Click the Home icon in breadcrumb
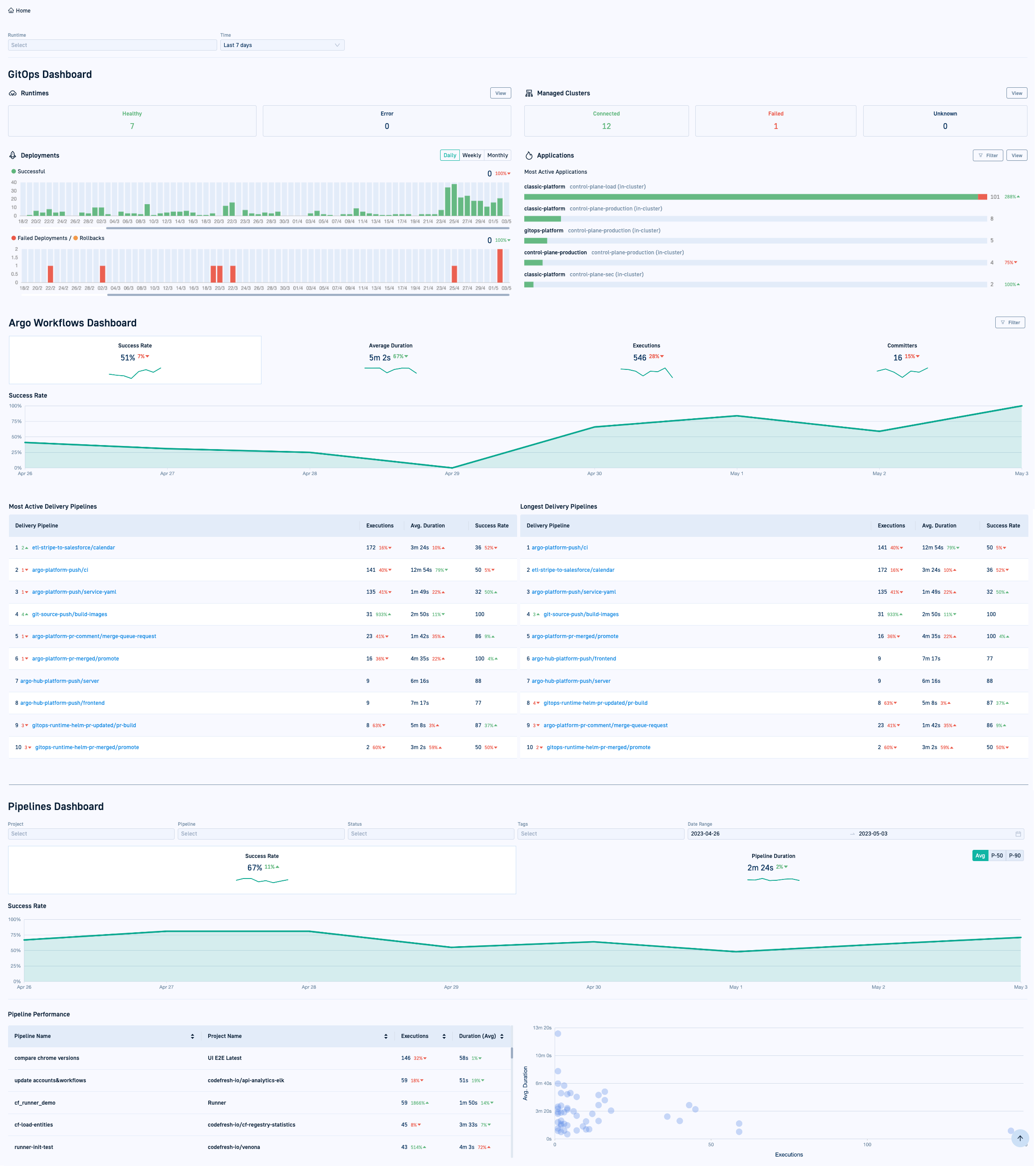The image size is (1036, 1166). pos(11,10)
